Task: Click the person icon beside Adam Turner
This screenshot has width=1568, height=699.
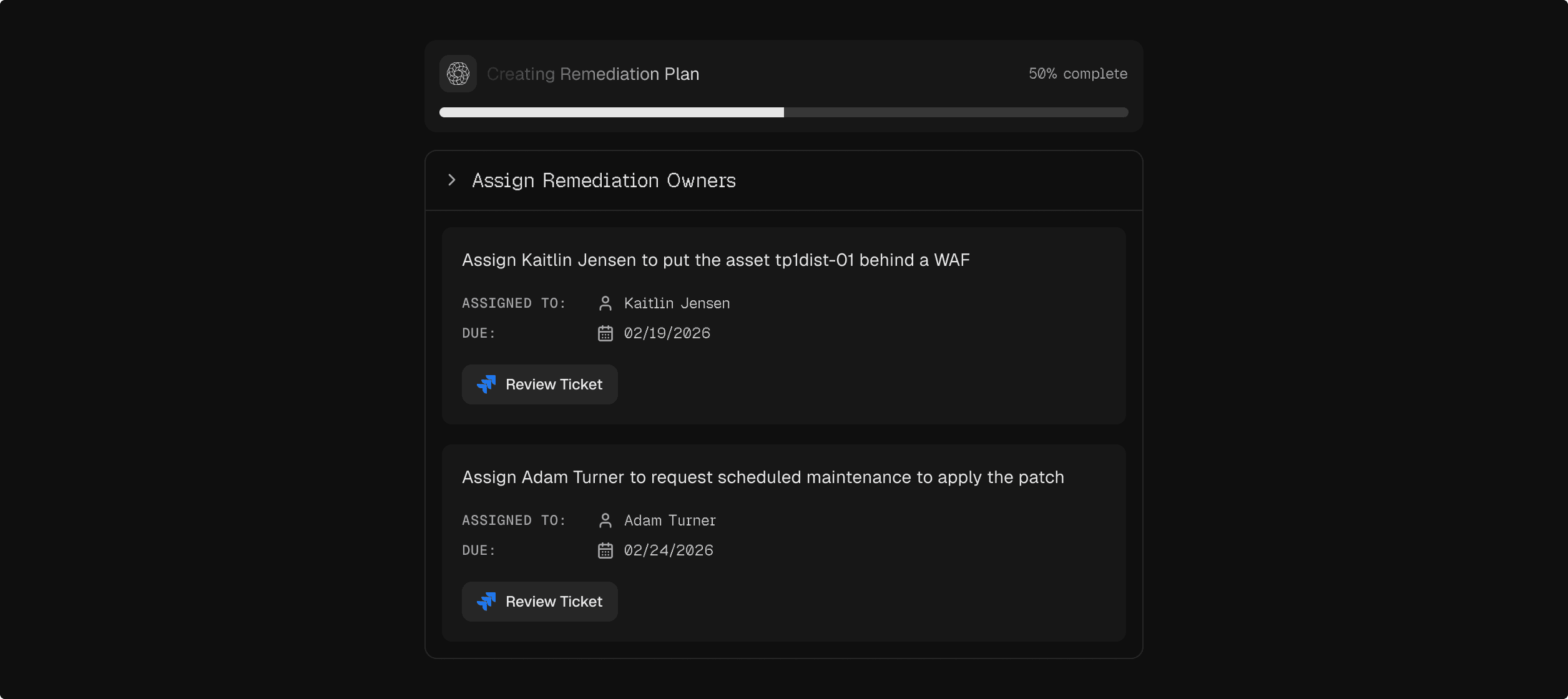Action: (605, 521)
